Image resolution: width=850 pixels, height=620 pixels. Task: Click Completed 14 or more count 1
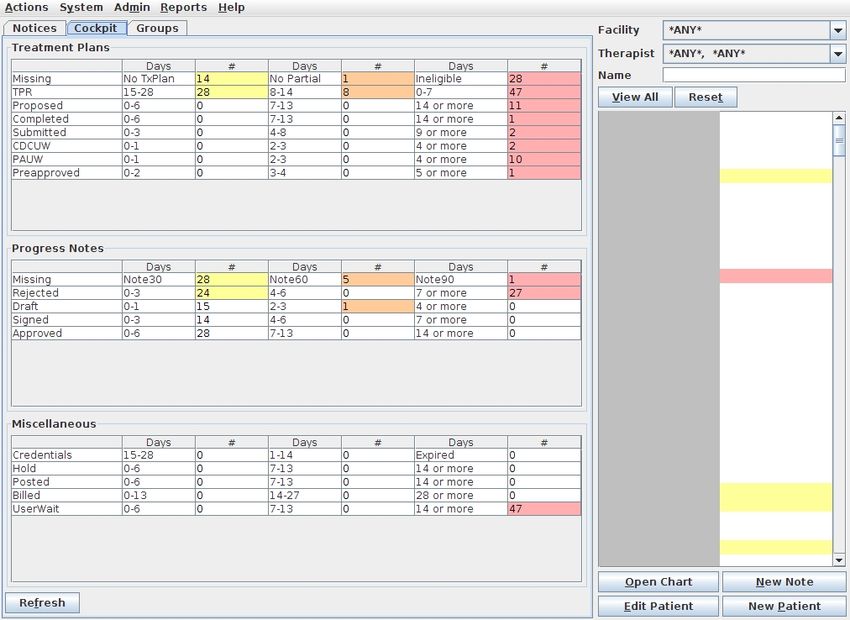[x=544, y=119]
